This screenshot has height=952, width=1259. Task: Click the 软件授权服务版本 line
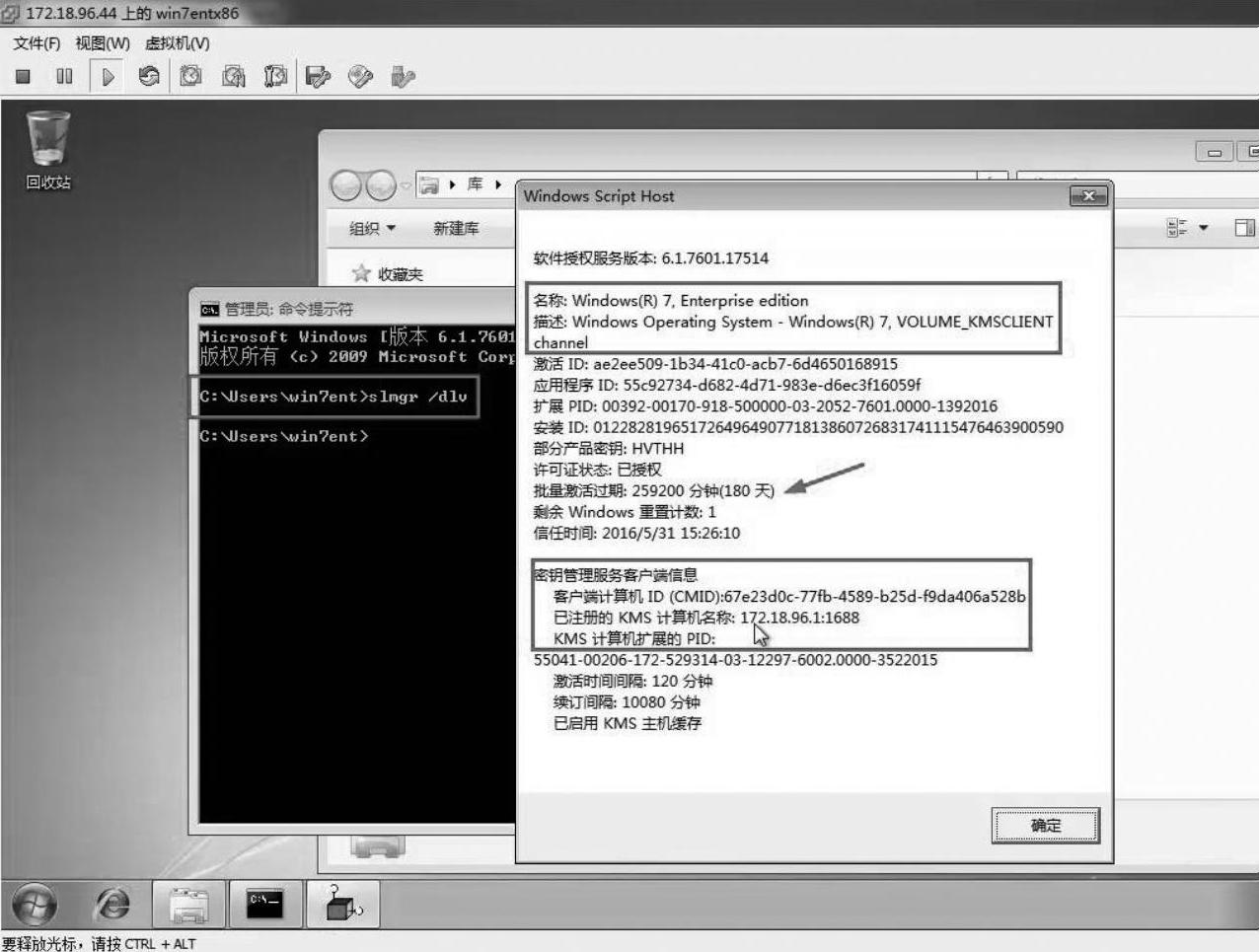coord(650,258)
